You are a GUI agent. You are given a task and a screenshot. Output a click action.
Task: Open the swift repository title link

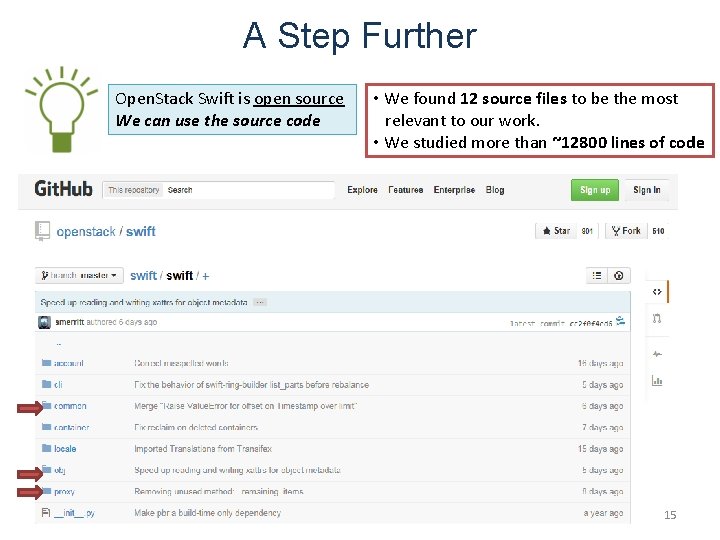click(x=141, y=231)
